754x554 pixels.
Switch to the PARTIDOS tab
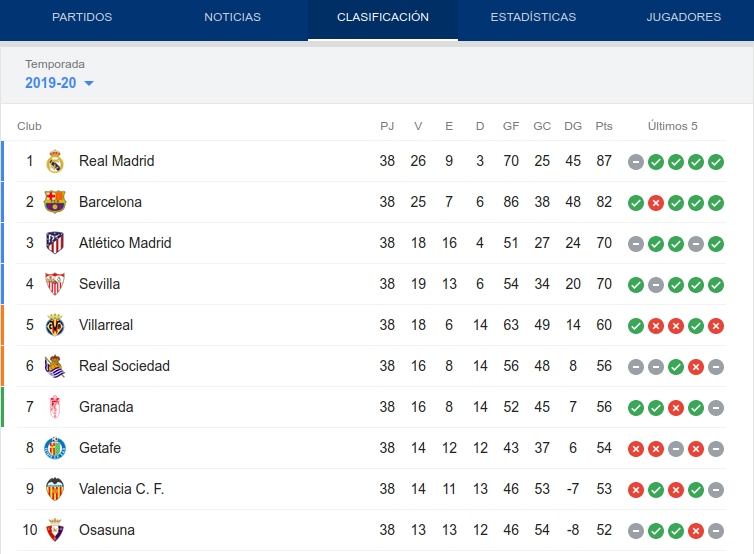(x=82, y=17)
